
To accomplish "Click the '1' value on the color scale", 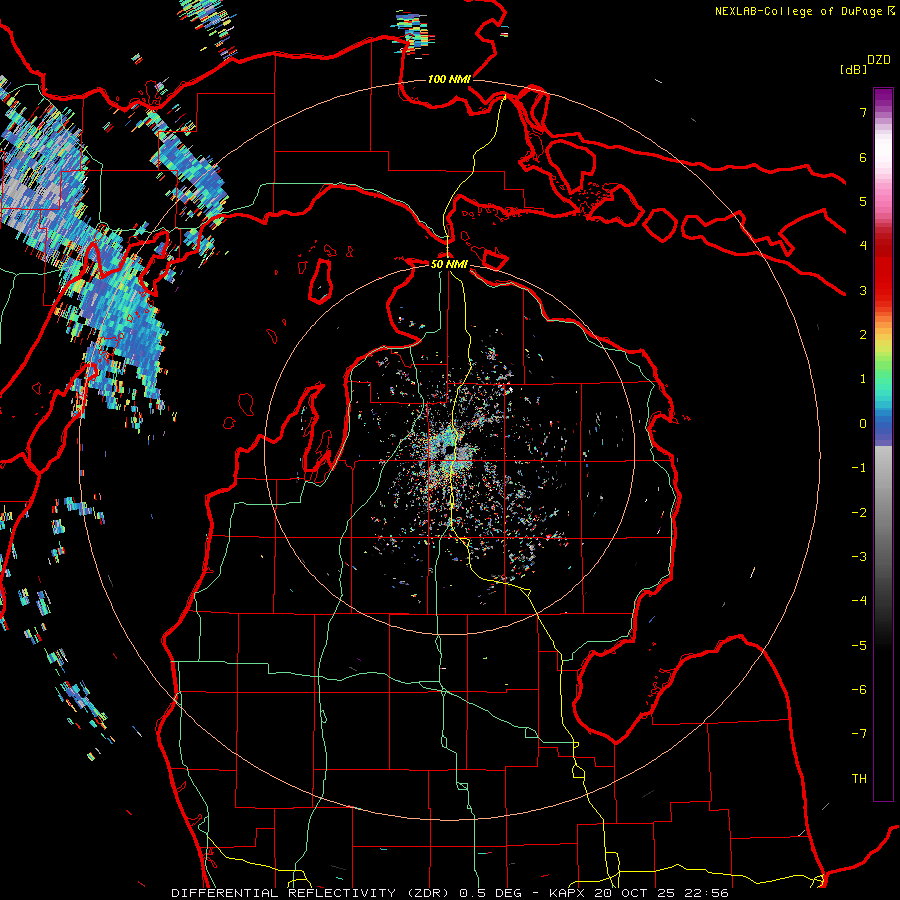I will pos(863,379).
